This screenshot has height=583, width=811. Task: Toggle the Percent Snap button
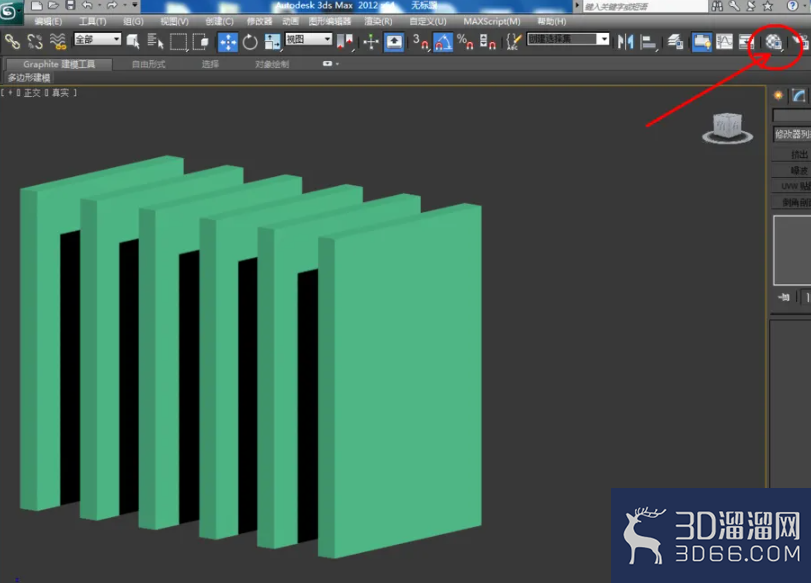pos(465,41)
